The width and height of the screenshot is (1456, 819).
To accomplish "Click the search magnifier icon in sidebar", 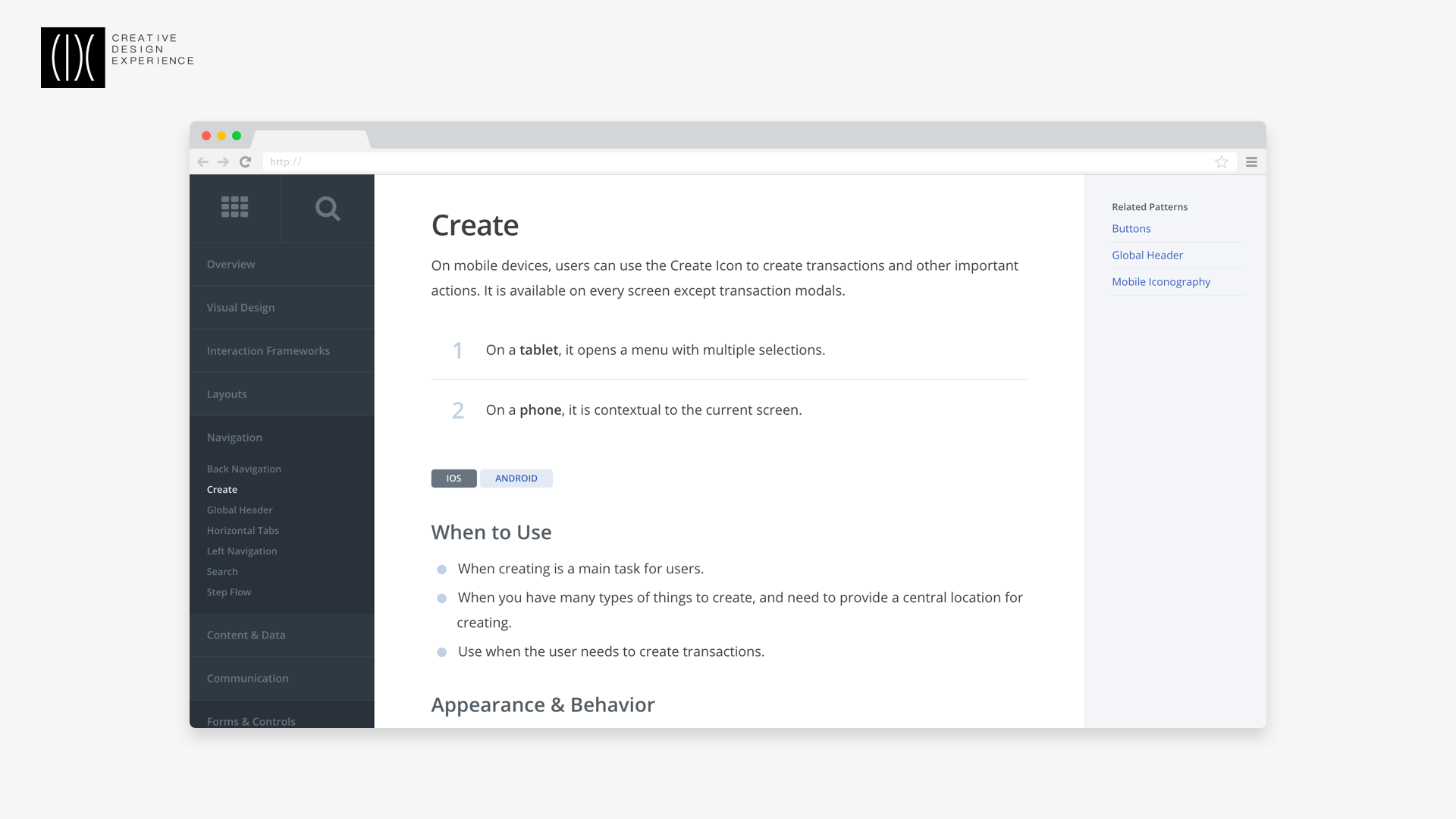I will click(328, 209).
